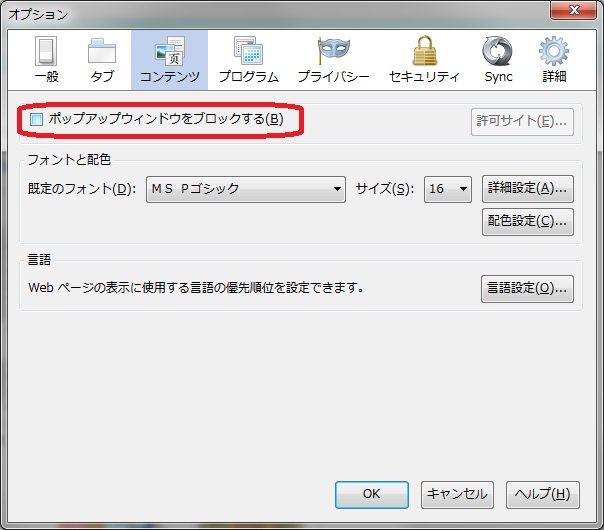Viewport: 604px width, 530px height.
Task: Open 詳細設定(A)... font settings
Action: point(527,188)
